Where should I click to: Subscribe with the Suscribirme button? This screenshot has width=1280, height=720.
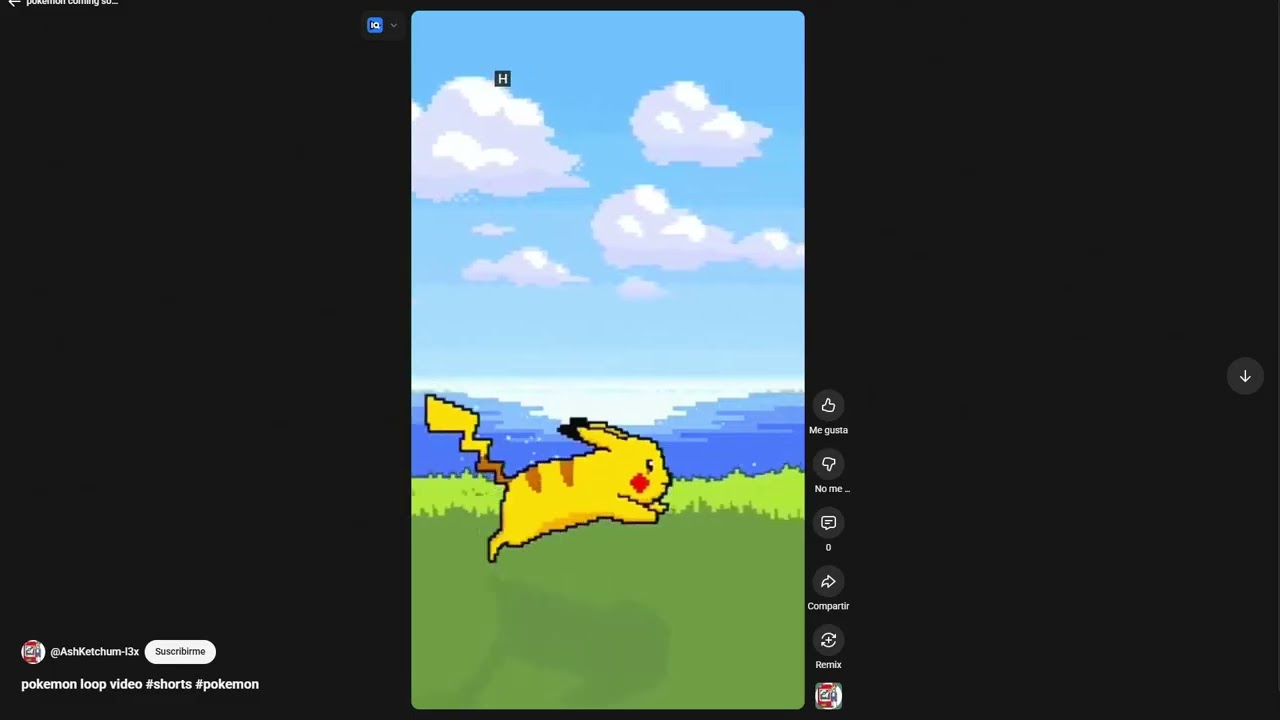point(180,652)
